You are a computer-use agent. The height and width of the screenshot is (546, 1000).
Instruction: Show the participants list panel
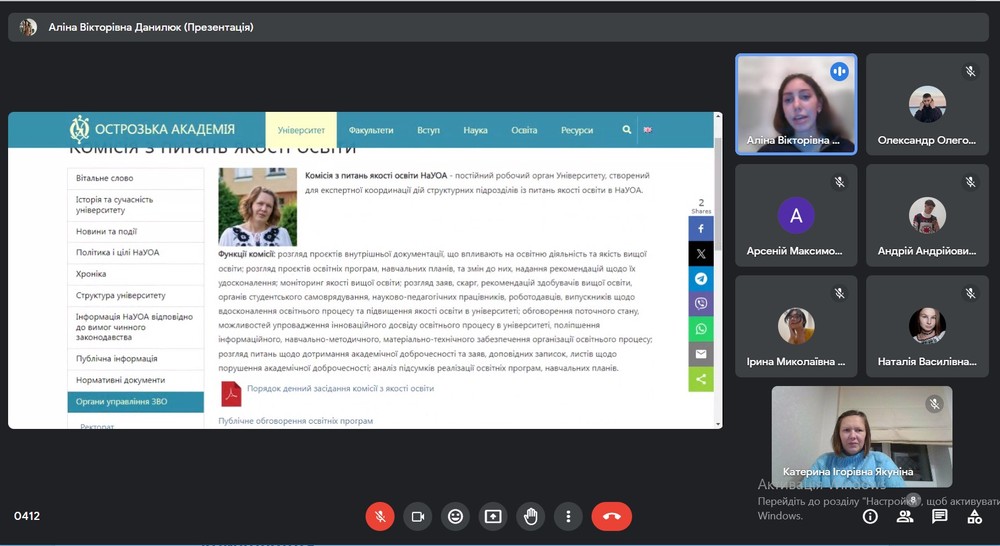[905, 516]
